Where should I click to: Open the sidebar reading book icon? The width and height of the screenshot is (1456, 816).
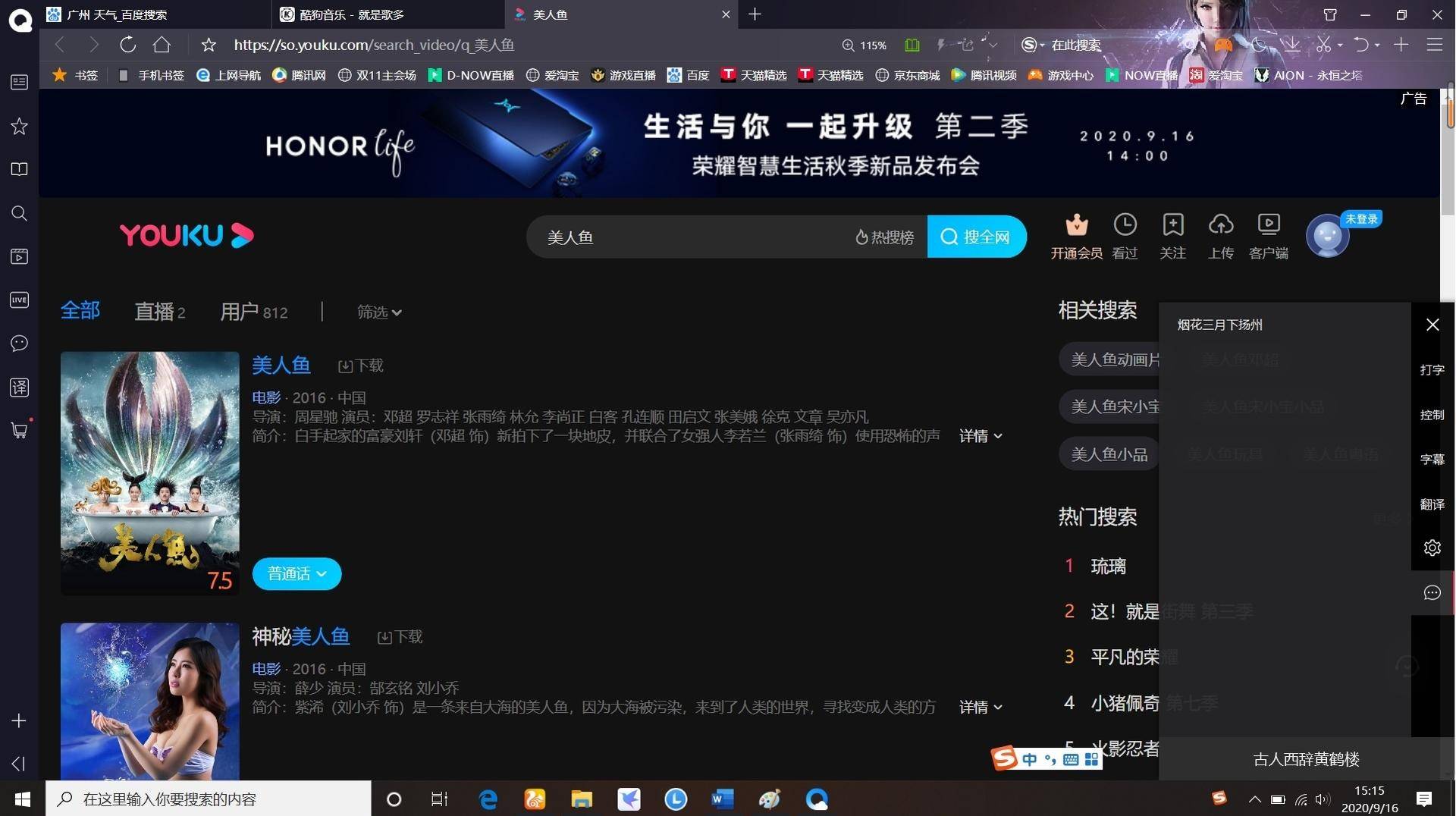[x=19, y=169]
